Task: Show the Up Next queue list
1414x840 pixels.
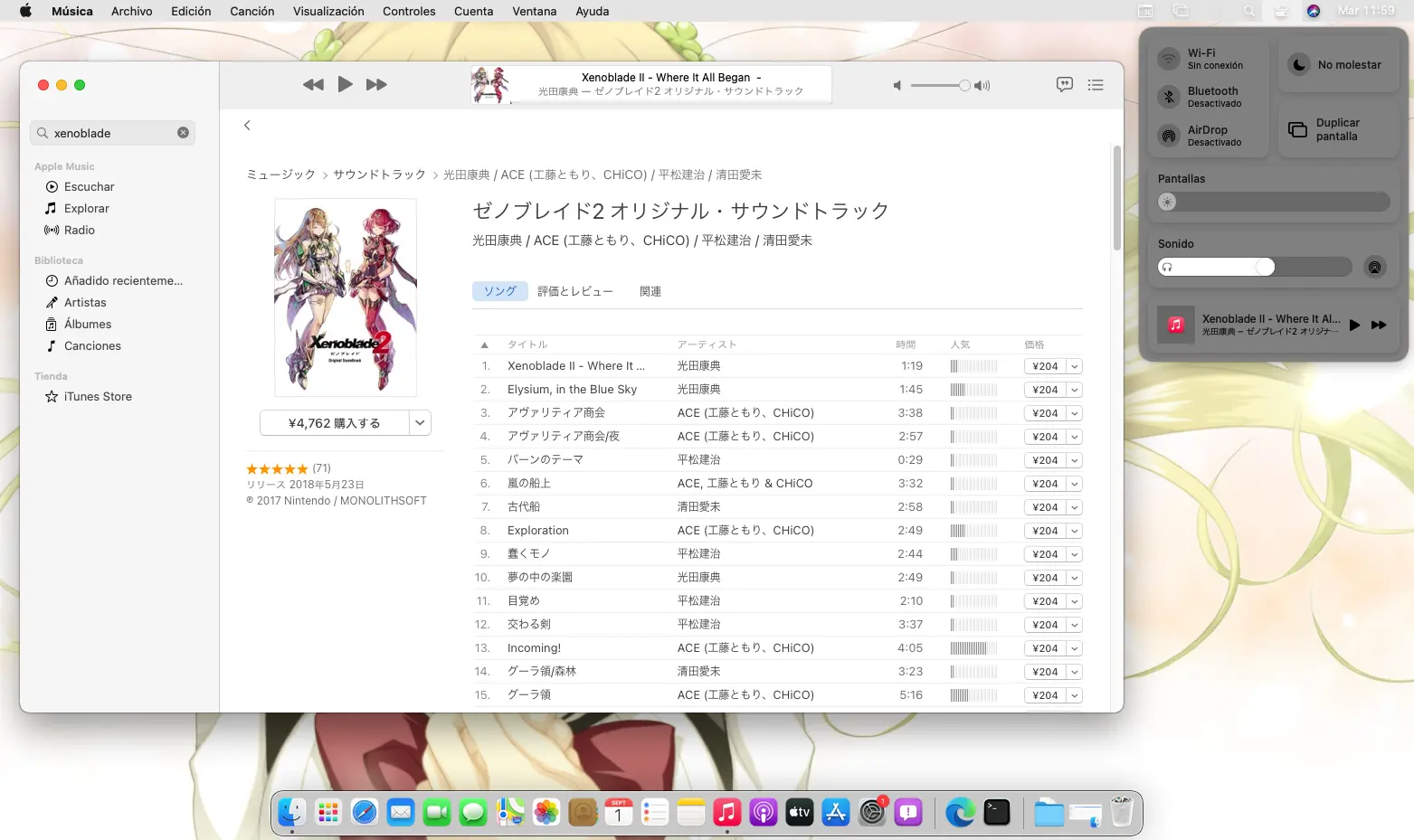Action: pyautogui.click(x=1096, y=85)
